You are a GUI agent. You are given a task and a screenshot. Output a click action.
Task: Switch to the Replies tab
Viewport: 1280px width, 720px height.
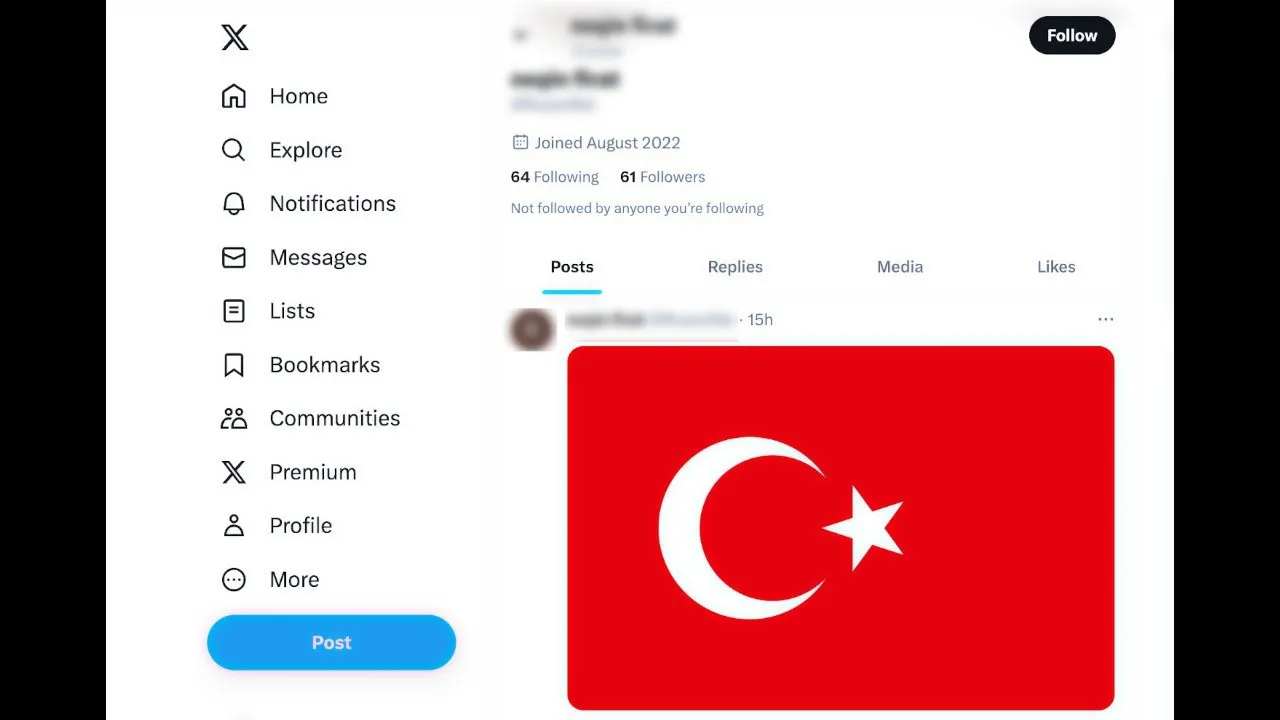(x=735, y=267)
